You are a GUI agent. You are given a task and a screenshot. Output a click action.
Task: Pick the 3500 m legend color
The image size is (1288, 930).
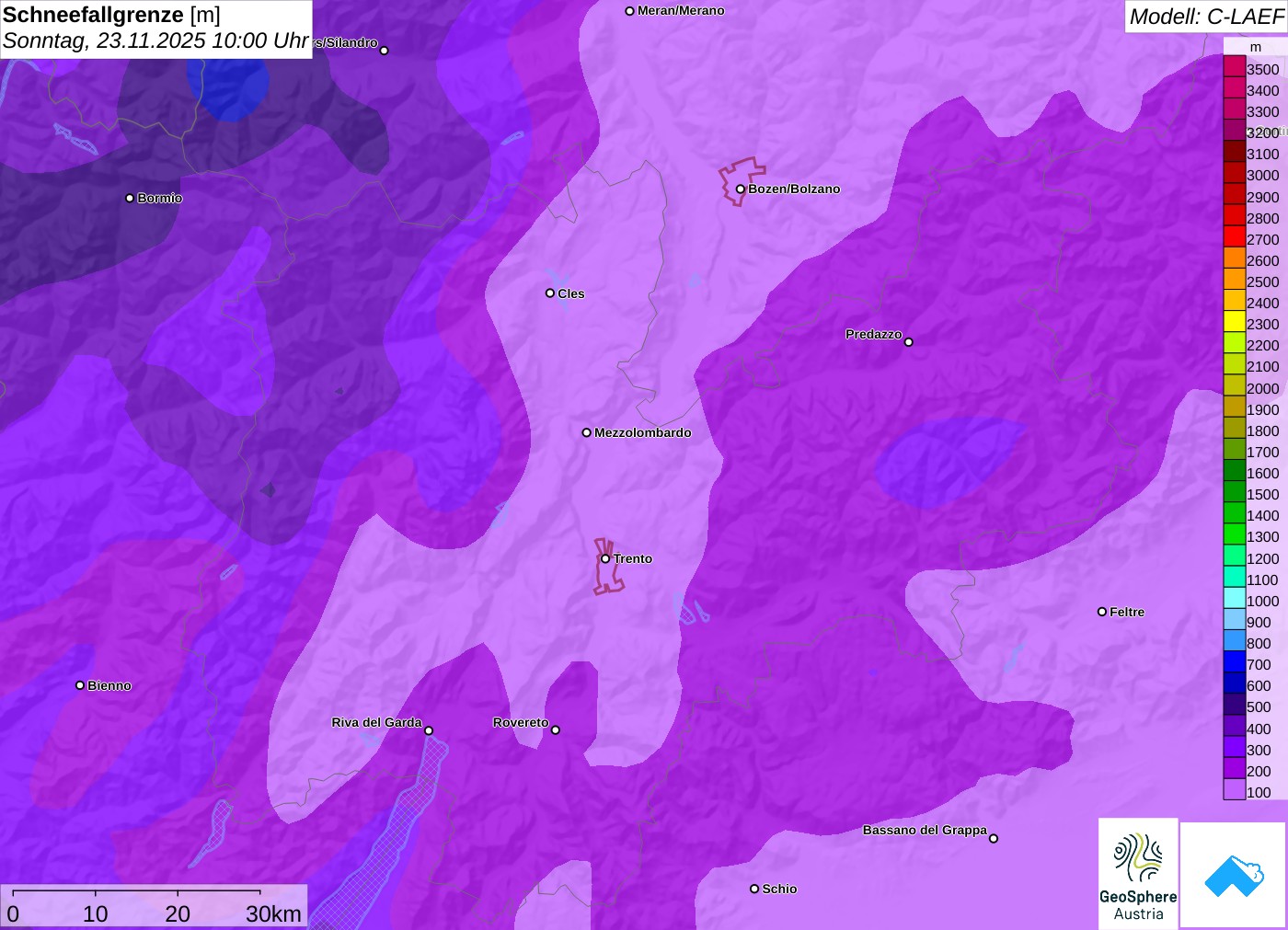point(1235,66)
